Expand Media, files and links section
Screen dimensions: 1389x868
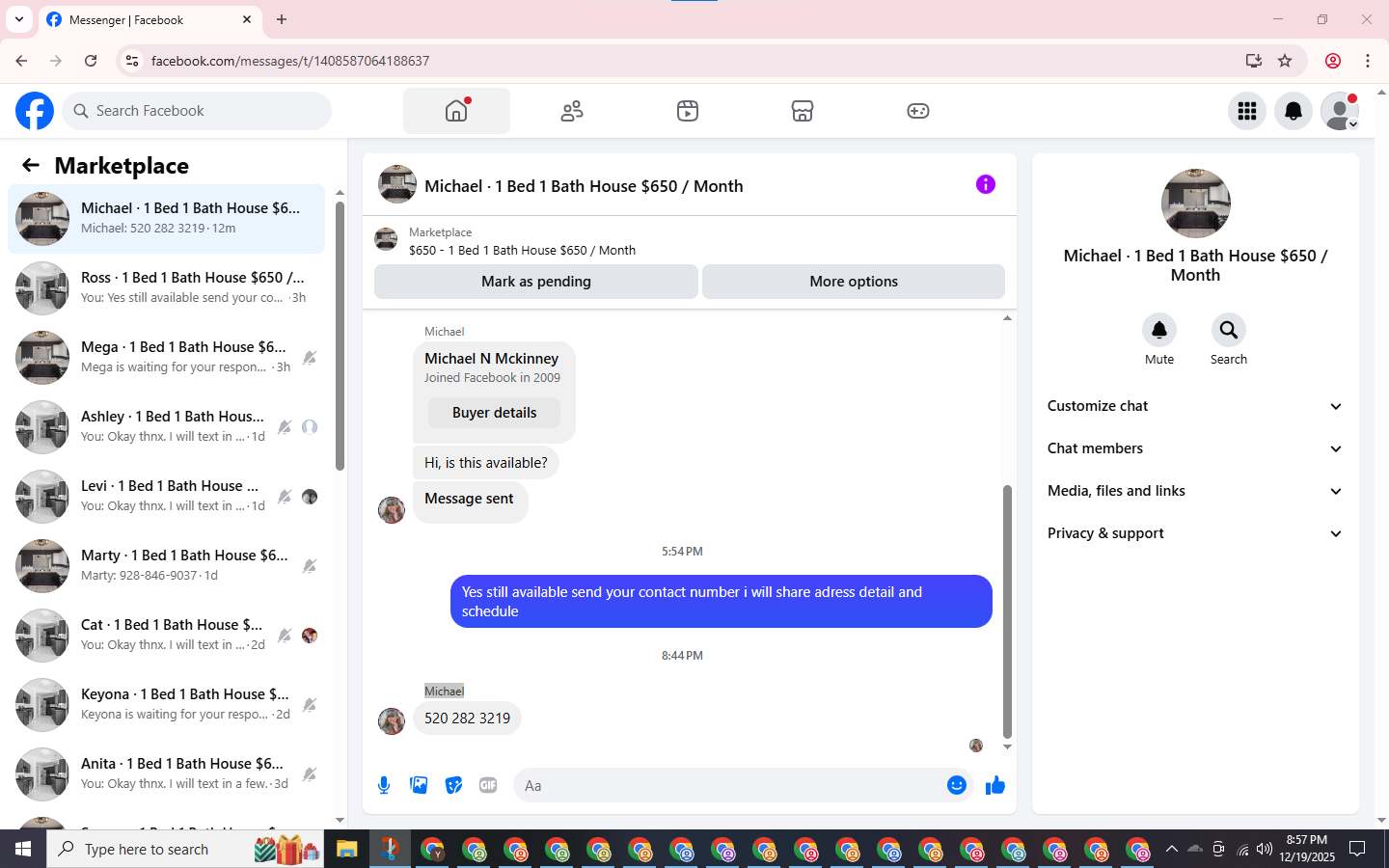(x=1195, y=491)
